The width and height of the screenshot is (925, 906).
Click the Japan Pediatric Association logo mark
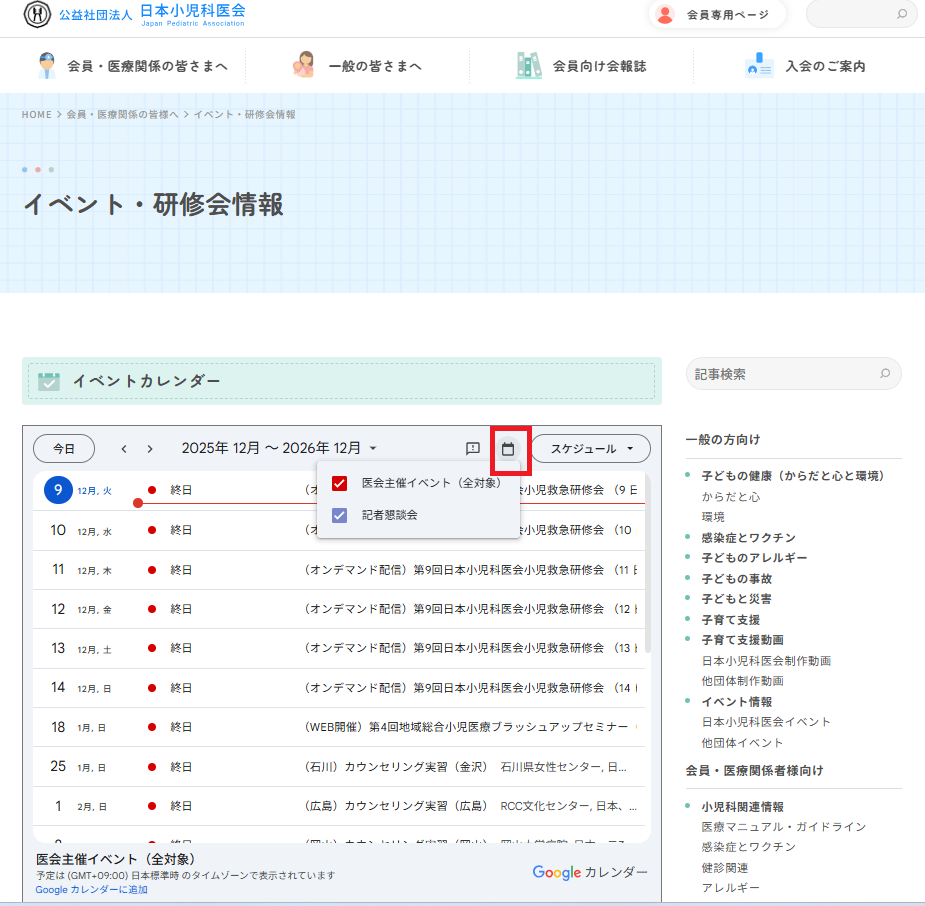pyautogui.click(x=36, y=16)
